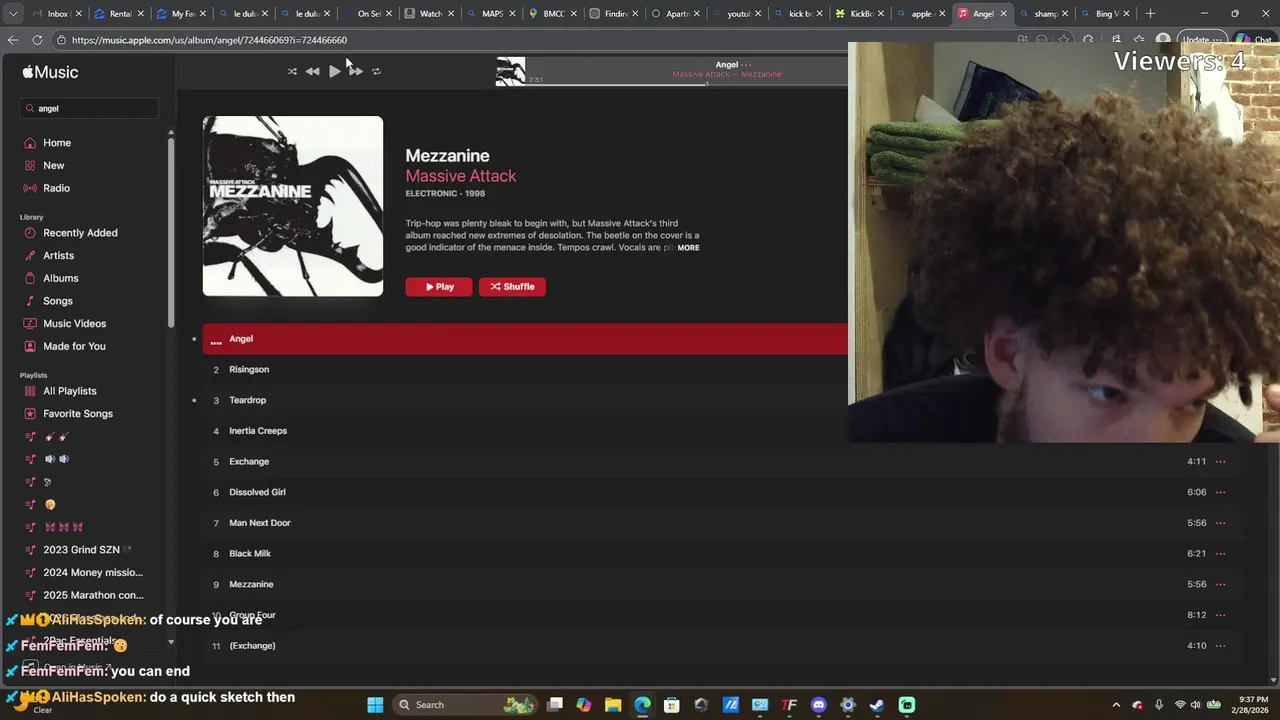
Task: Select the track Teardrop
Action: click(x=247, y=400)
